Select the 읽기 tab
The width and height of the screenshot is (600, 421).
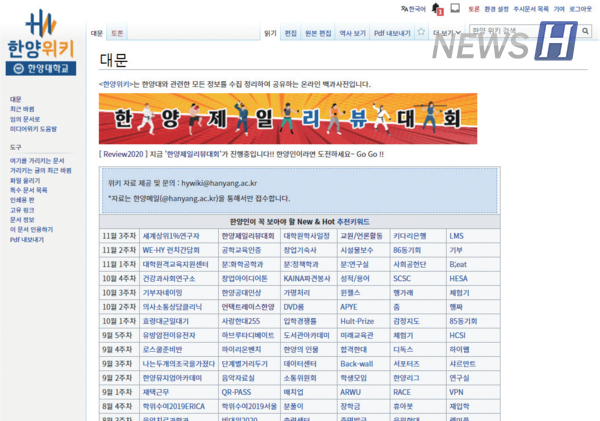coord(270,33)
